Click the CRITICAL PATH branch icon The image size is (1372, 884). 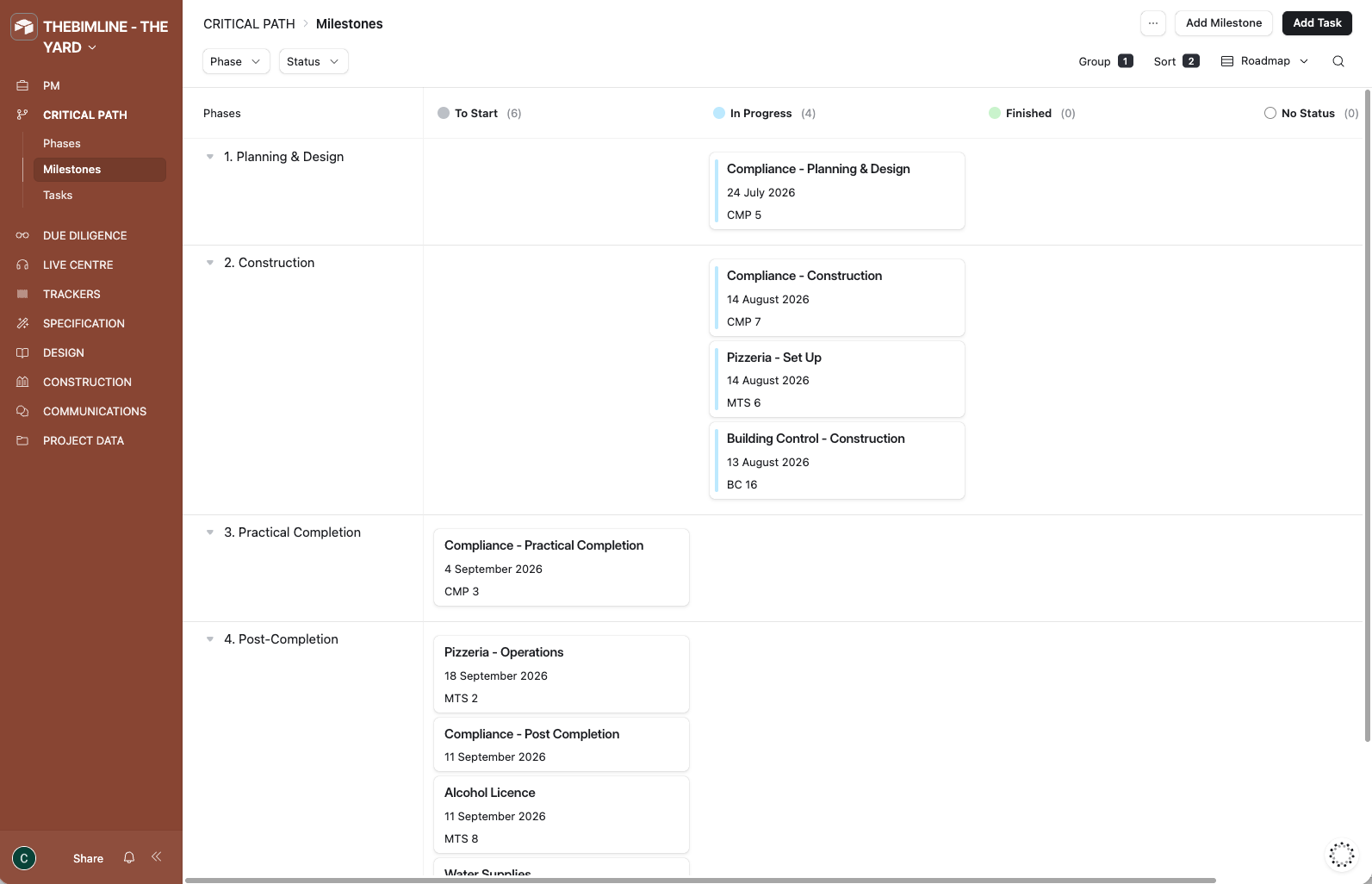22,115
